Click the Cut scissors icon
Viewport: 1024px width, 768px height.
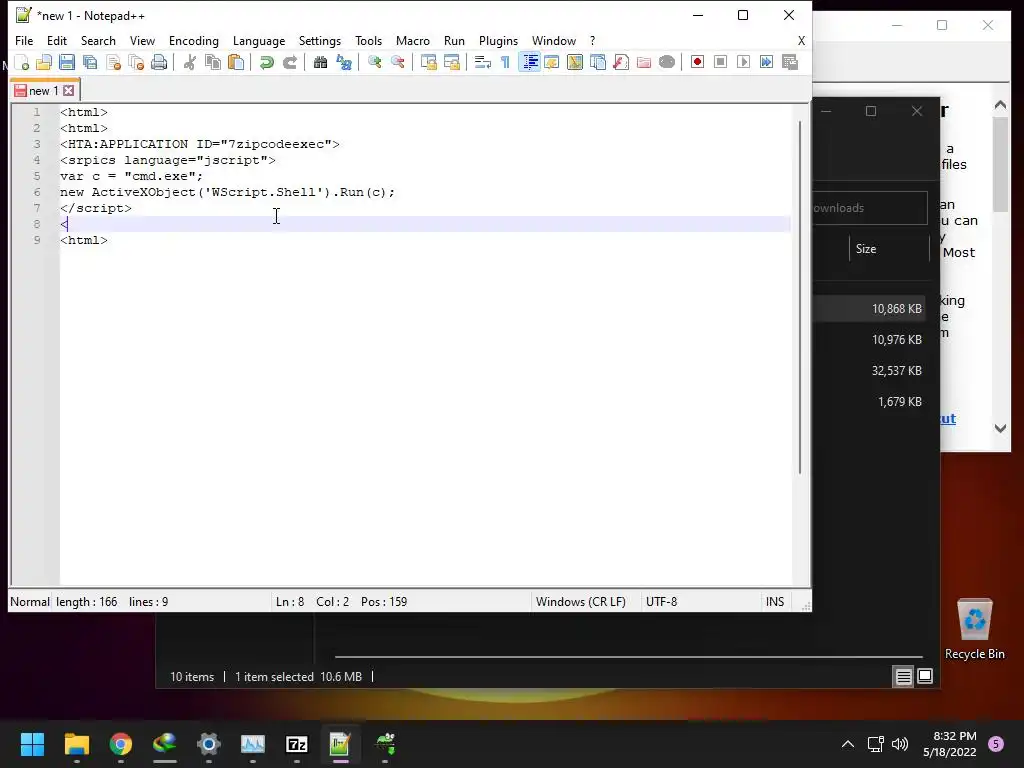(x=189, y=62)
